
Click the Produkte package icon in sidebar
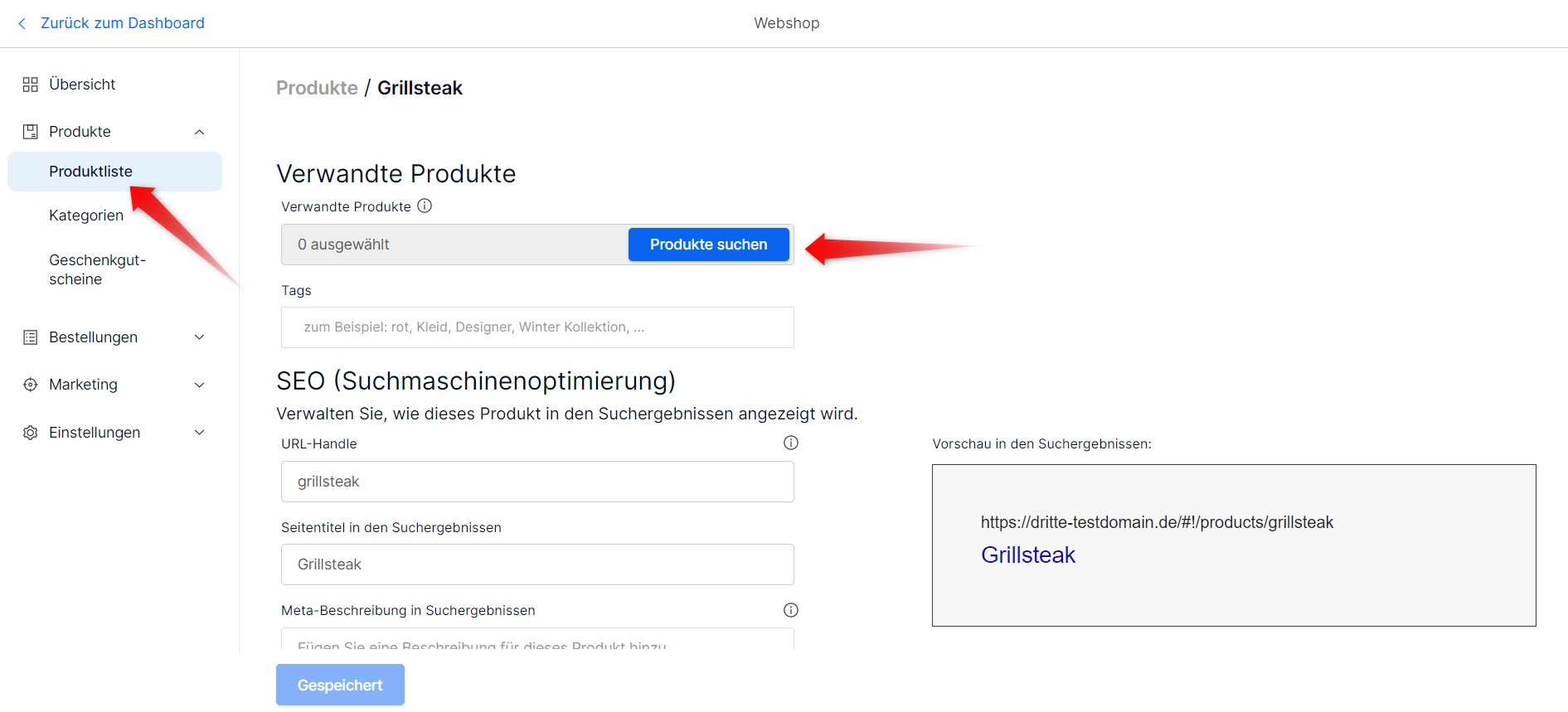tap(30, 131)
